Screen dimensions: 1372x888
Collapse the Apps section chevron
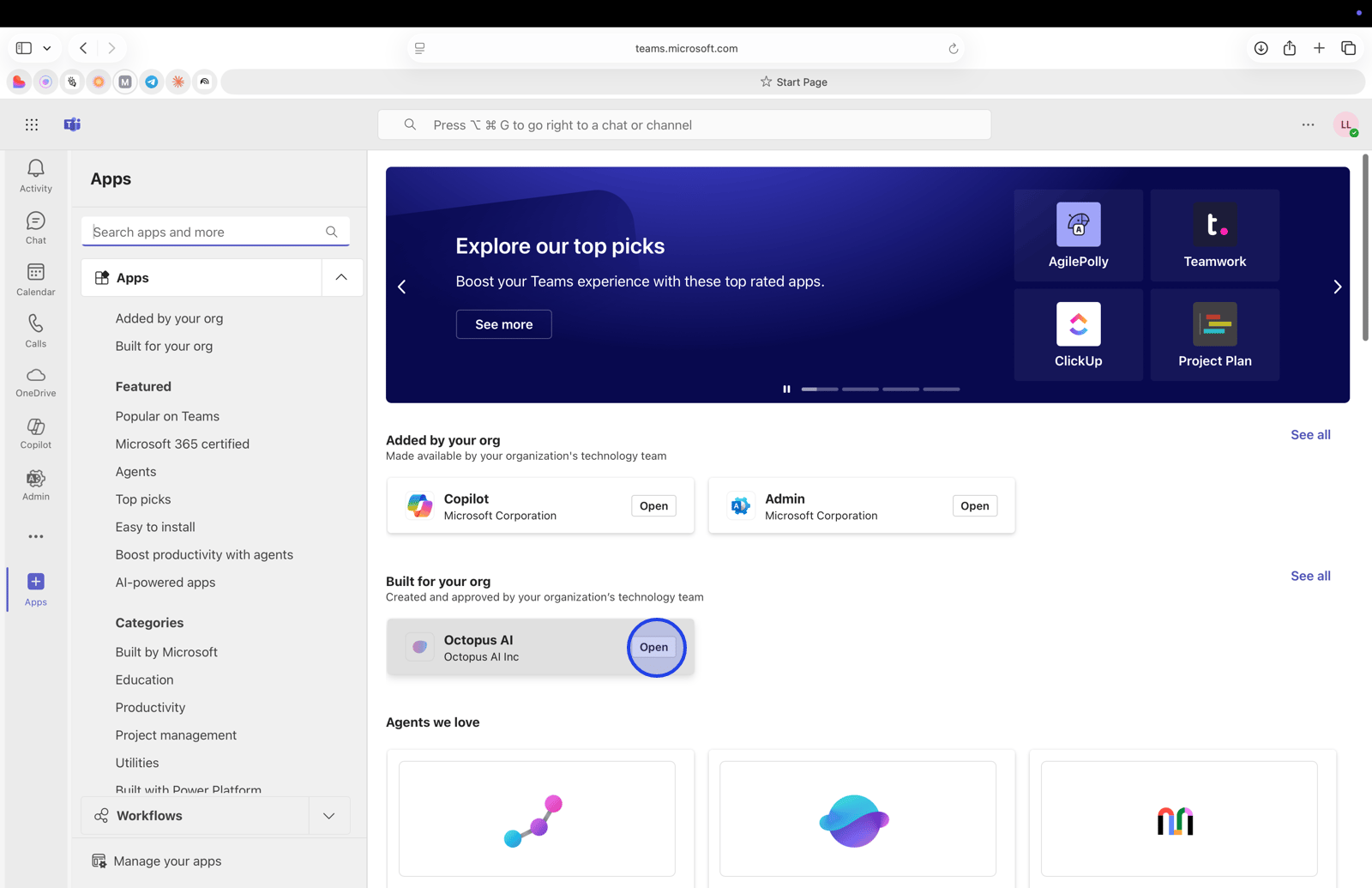tap(341, 277)
